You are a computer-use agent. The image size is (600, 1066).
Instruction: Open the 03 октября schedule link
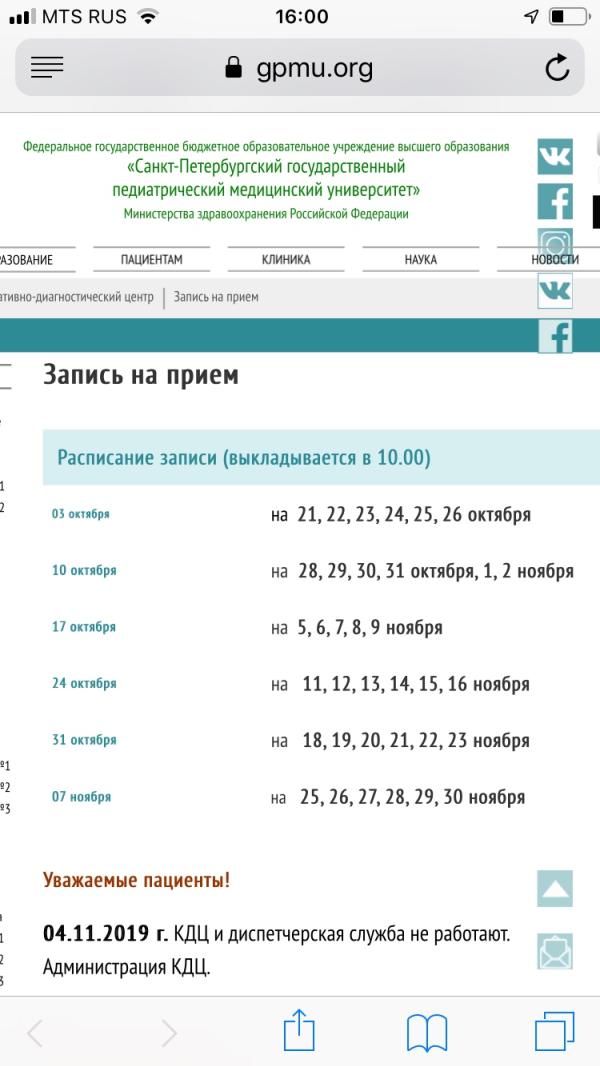(x=80, y=514)
